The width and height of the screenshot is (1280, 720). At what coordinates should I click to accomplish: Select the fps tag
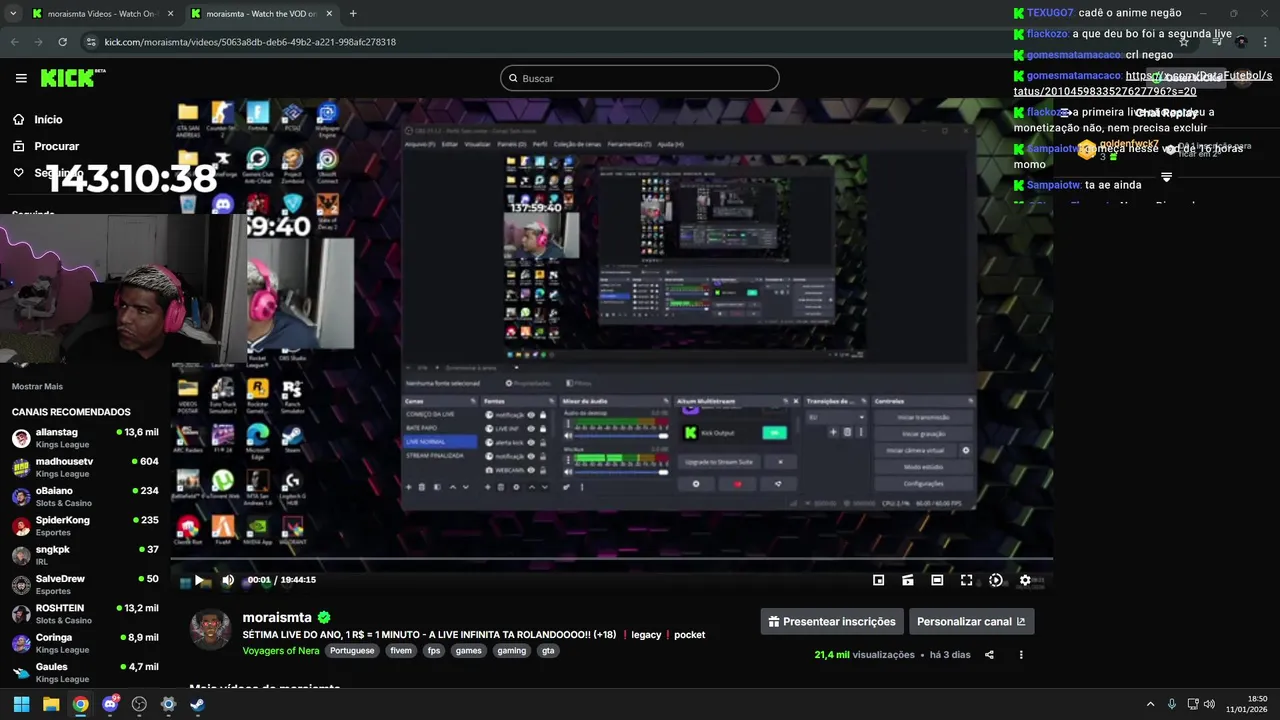434,650
